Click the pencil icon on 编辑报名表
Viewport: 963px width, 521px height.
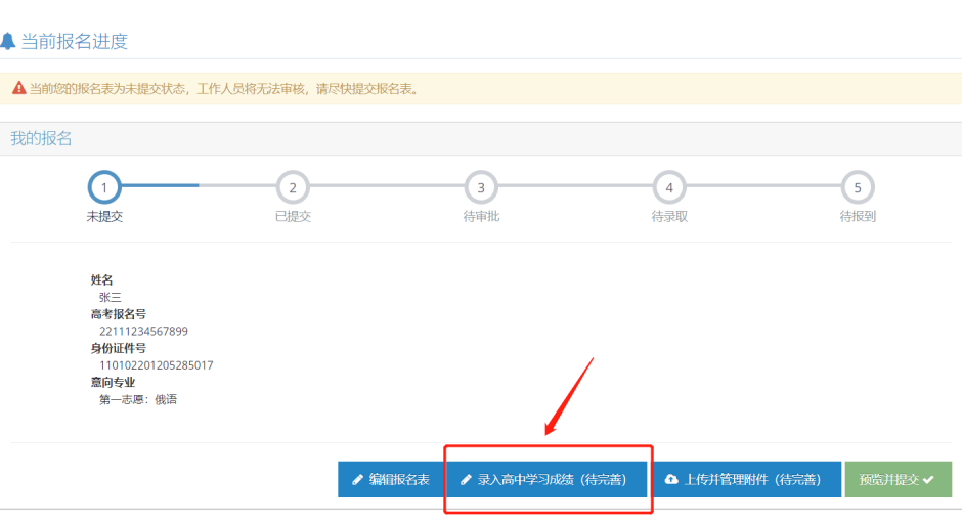coord(358,480)
